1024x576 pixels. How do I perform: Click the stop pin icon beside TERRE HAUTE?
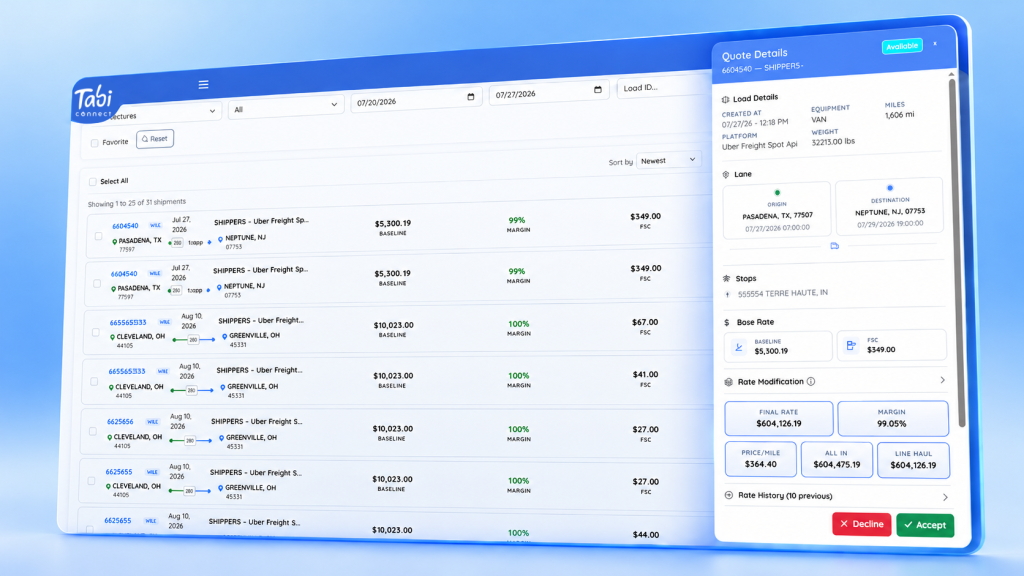pyautogui.click(x=728, y=295)
